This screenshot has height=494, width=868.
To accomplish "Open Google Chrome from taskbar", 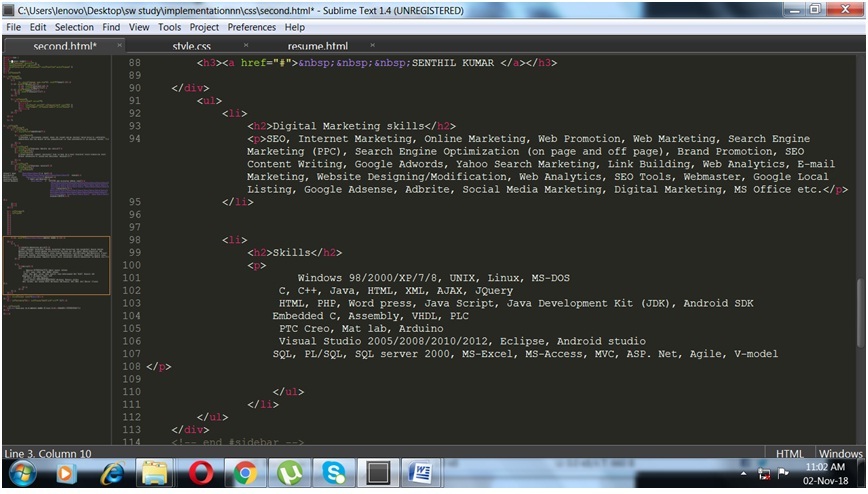I will (x=245, y=474).
